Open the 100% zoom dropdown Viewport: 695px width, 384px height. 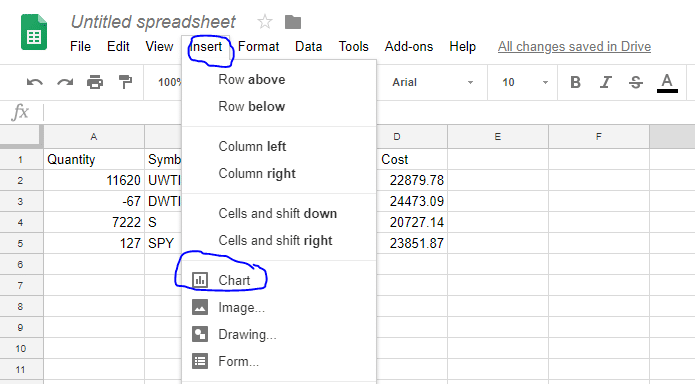(x=170, y=82)
